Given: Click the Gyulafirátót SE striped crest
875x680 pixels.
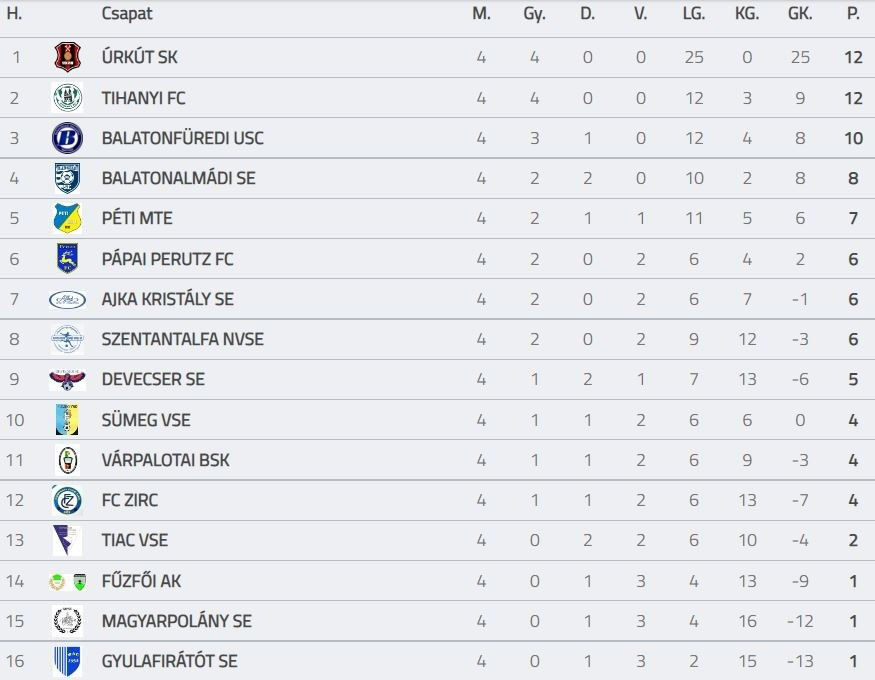Looking at the screenshot, I should click(67, 661).
